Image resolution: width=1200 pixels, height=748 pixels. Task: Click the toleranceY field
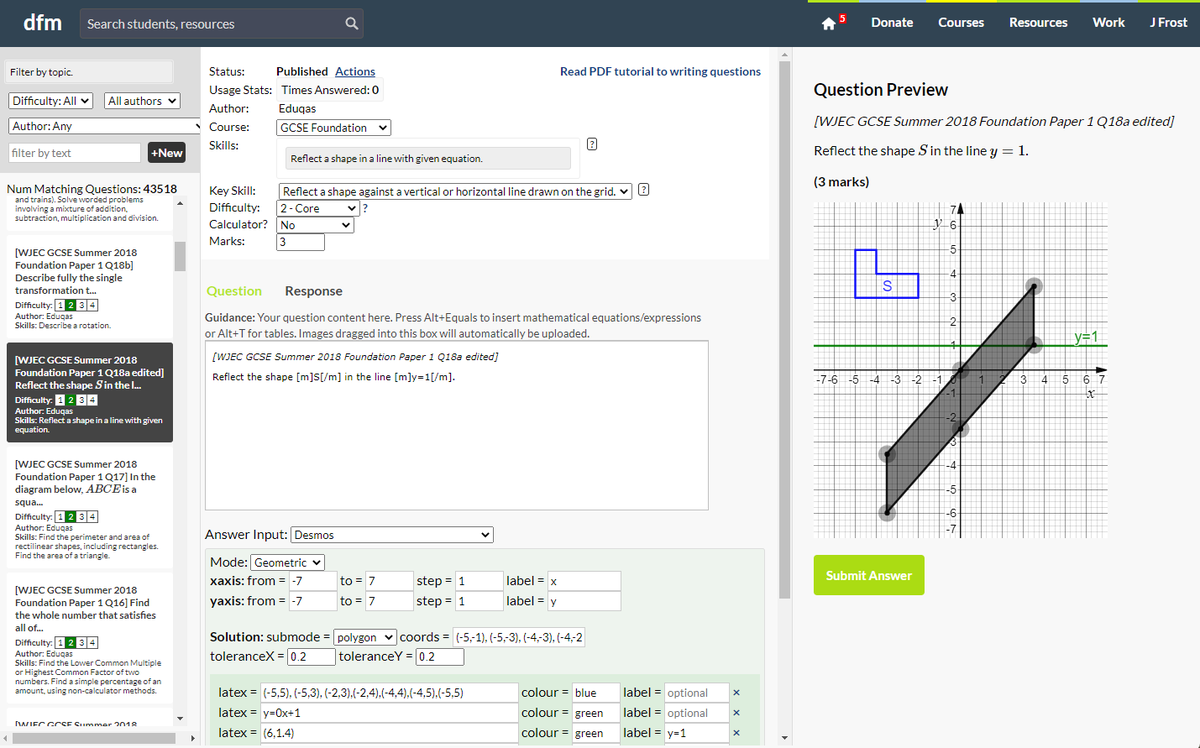(439, 657)
